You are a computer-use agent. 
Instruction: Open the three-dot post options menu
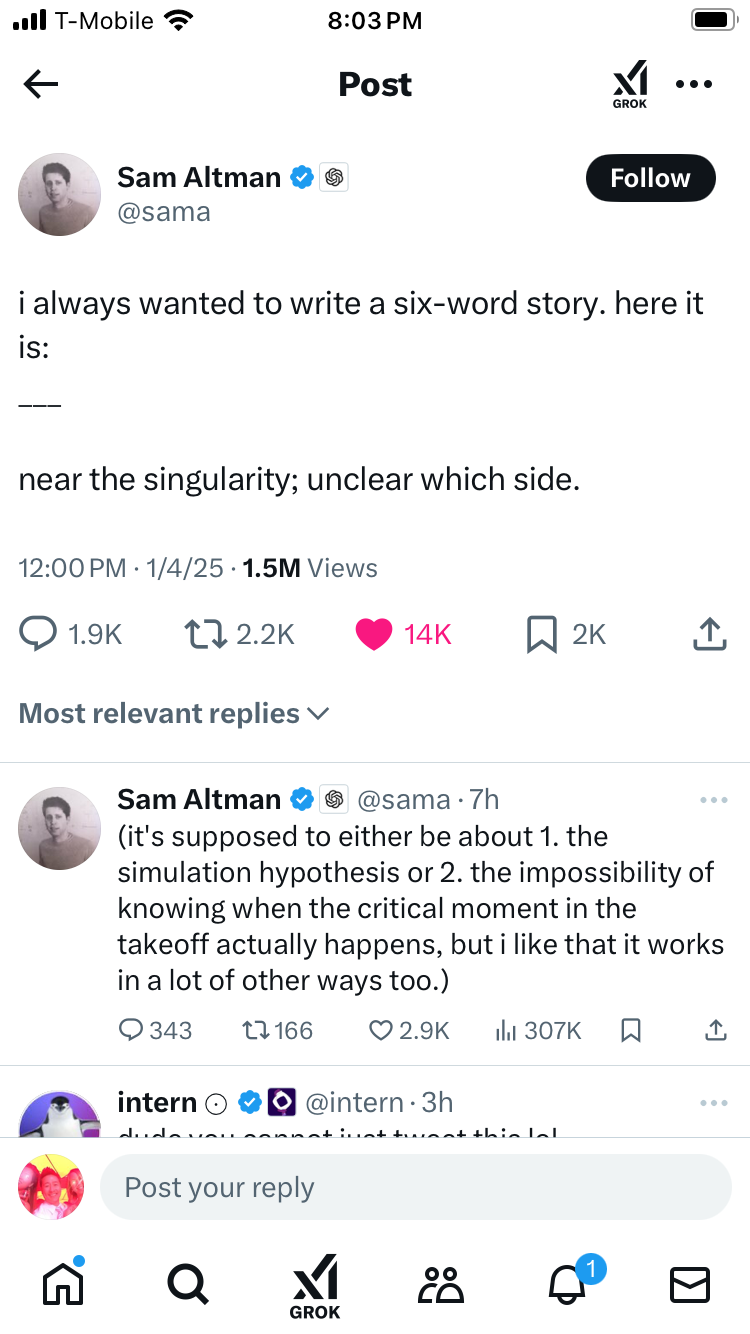694,84
